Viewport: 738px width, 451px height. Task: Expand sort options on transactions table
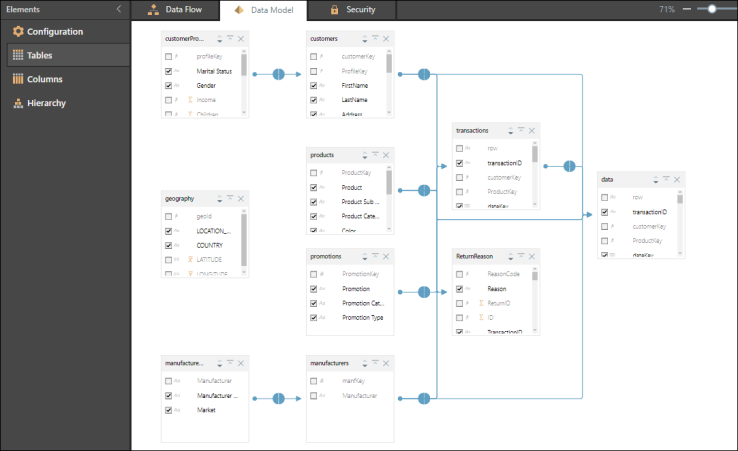point(511,130)
